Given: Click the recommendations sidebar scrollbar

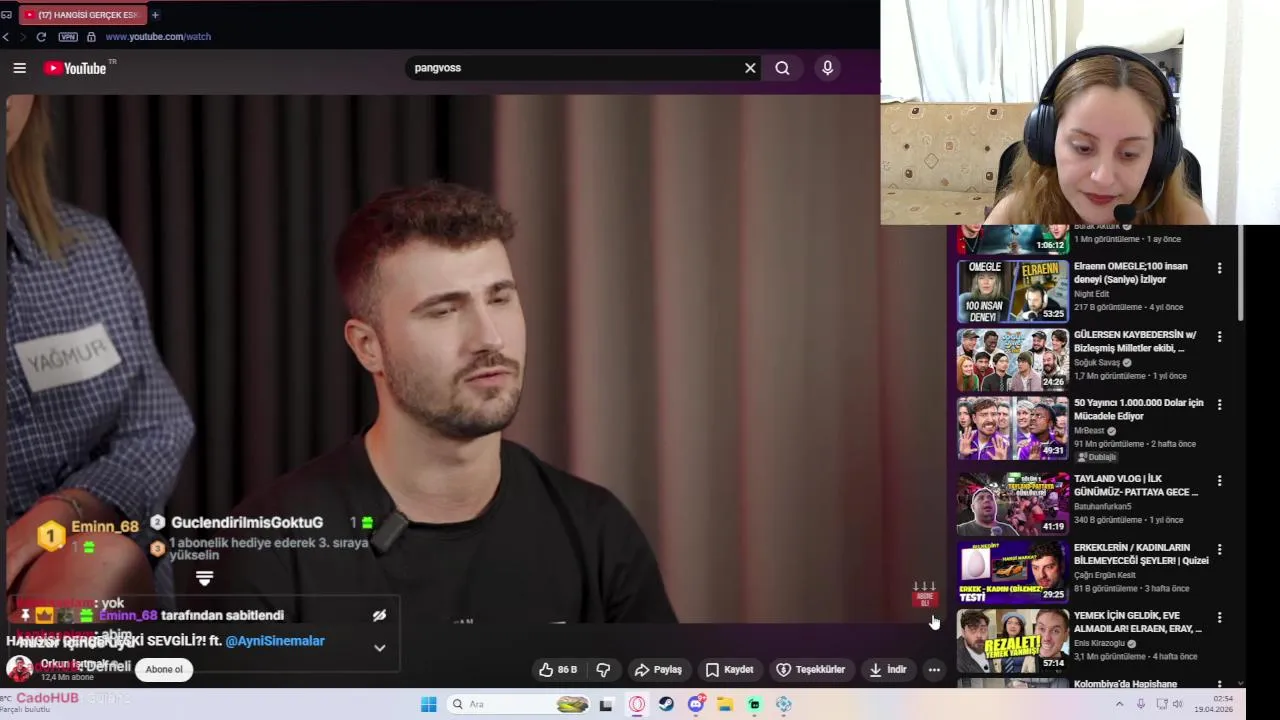Looking at the screenshot, I should pos(1241,272).
